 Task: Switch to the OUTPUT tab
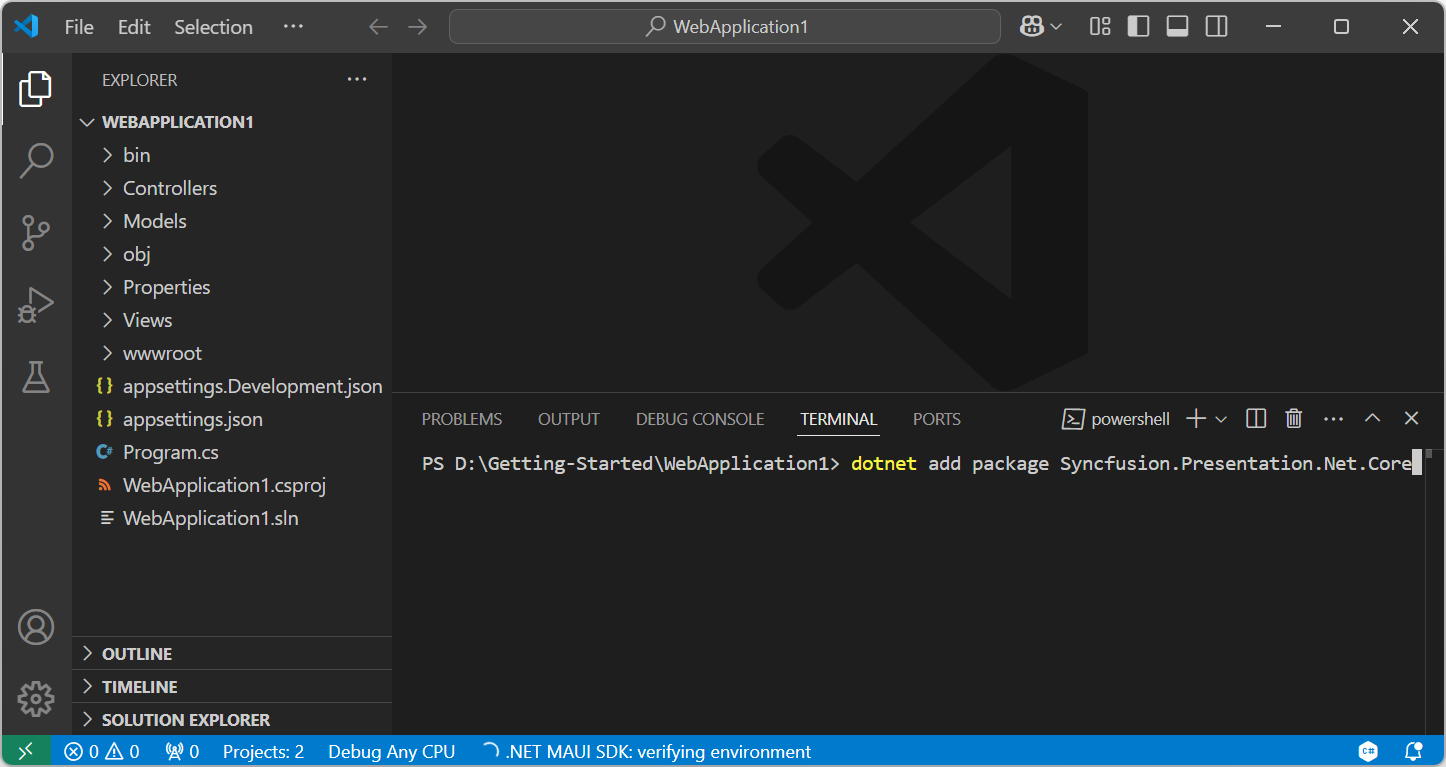569,419
